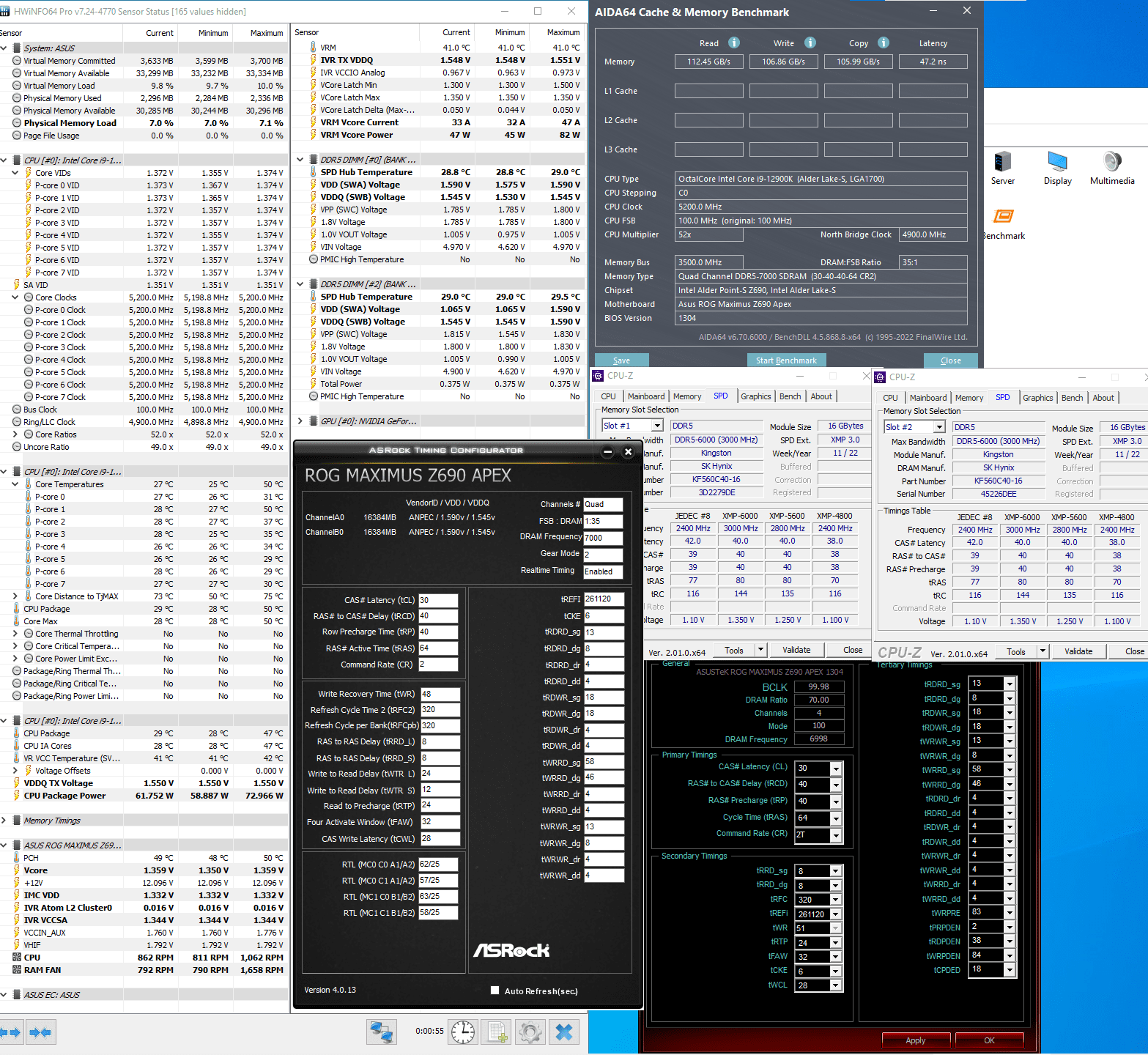Click OK in MemTweakIt
1148x1055 pixels.
click(989, 1040)
